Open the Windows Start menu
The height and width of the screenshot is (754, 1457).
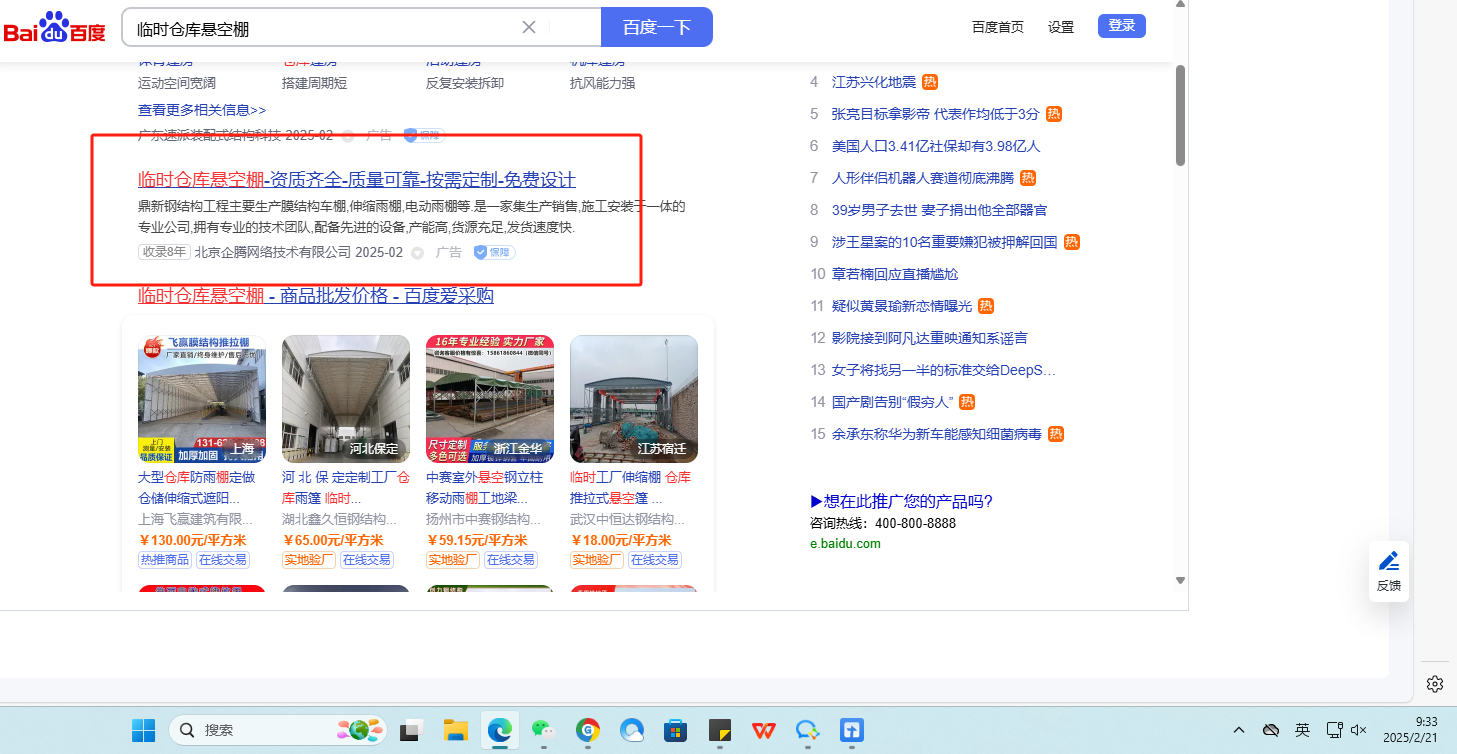pos(143,730)
